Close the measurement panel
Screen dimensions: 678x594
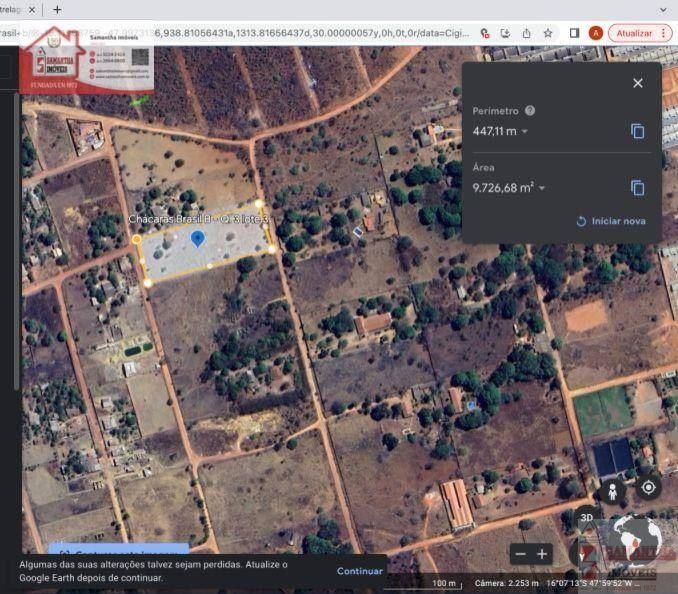click(638, 83)
